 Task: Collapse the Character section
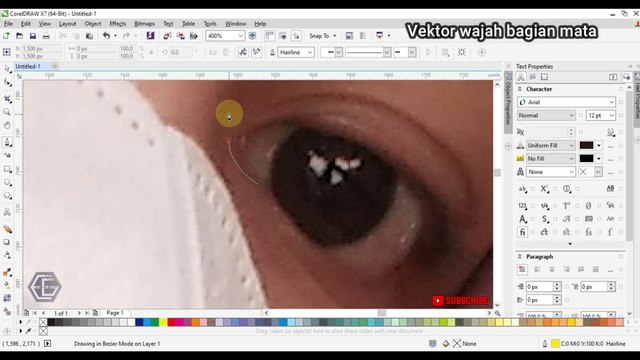click(x=520, y=89)
